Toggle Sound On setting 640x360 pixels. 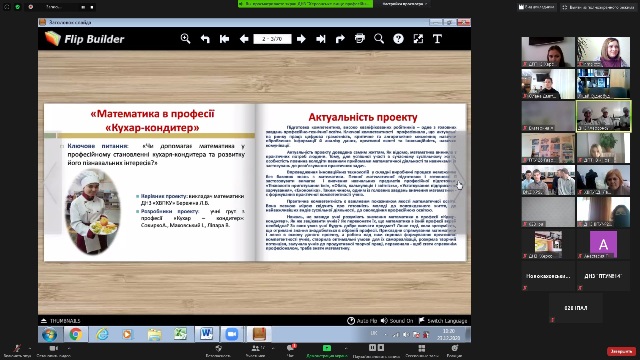click(397, 321)
